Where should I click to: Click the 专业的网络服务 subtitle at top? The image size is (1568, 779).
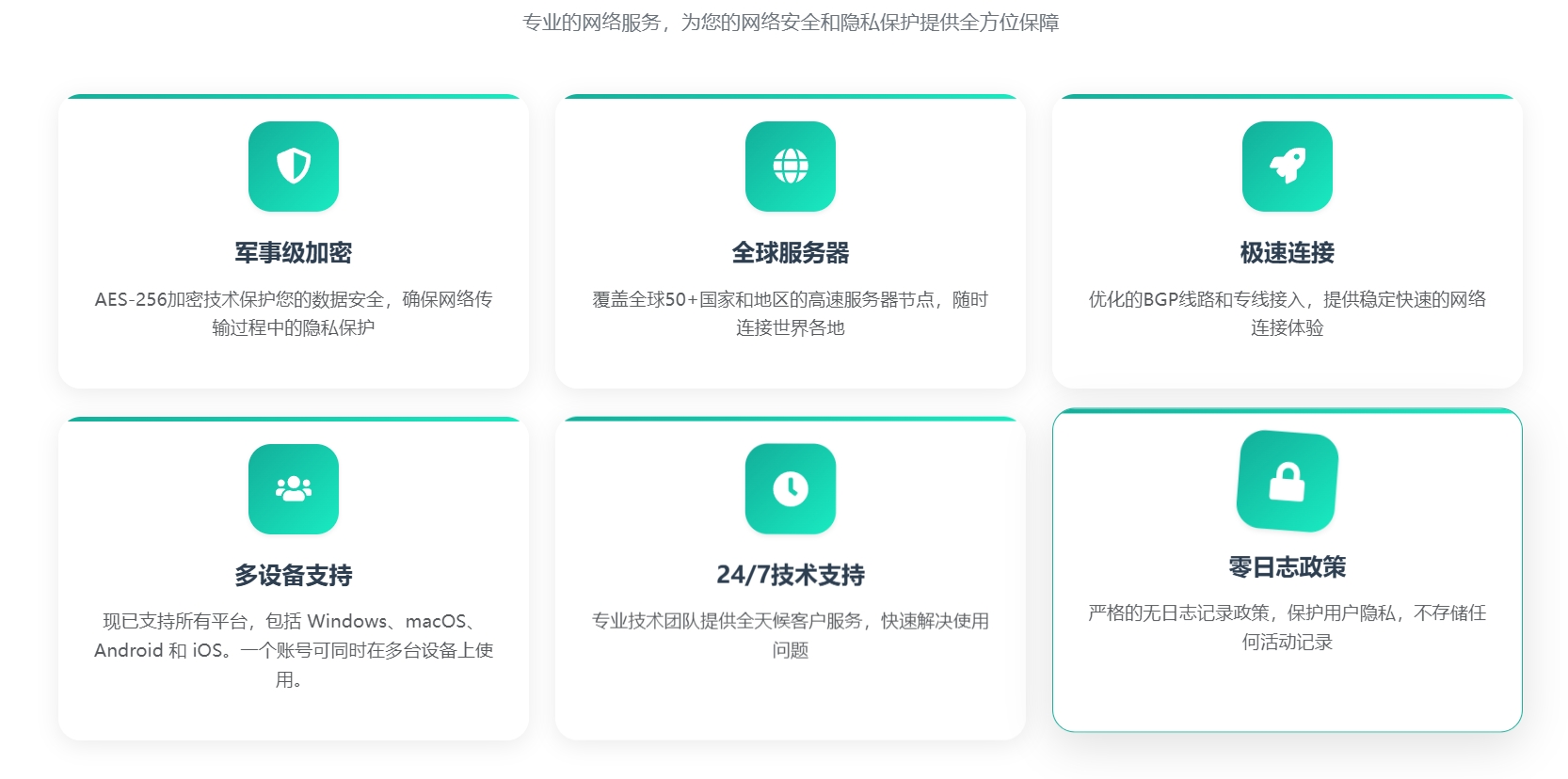coord(791,23)
